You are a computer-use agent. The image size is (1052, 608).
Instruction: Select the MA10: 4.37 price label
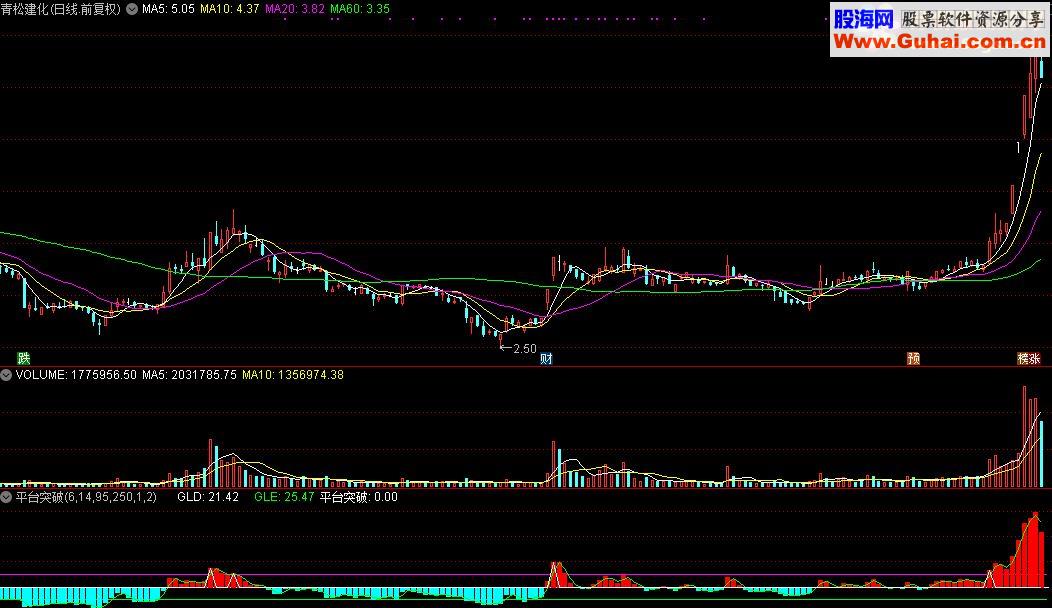[x=229, y=9]
